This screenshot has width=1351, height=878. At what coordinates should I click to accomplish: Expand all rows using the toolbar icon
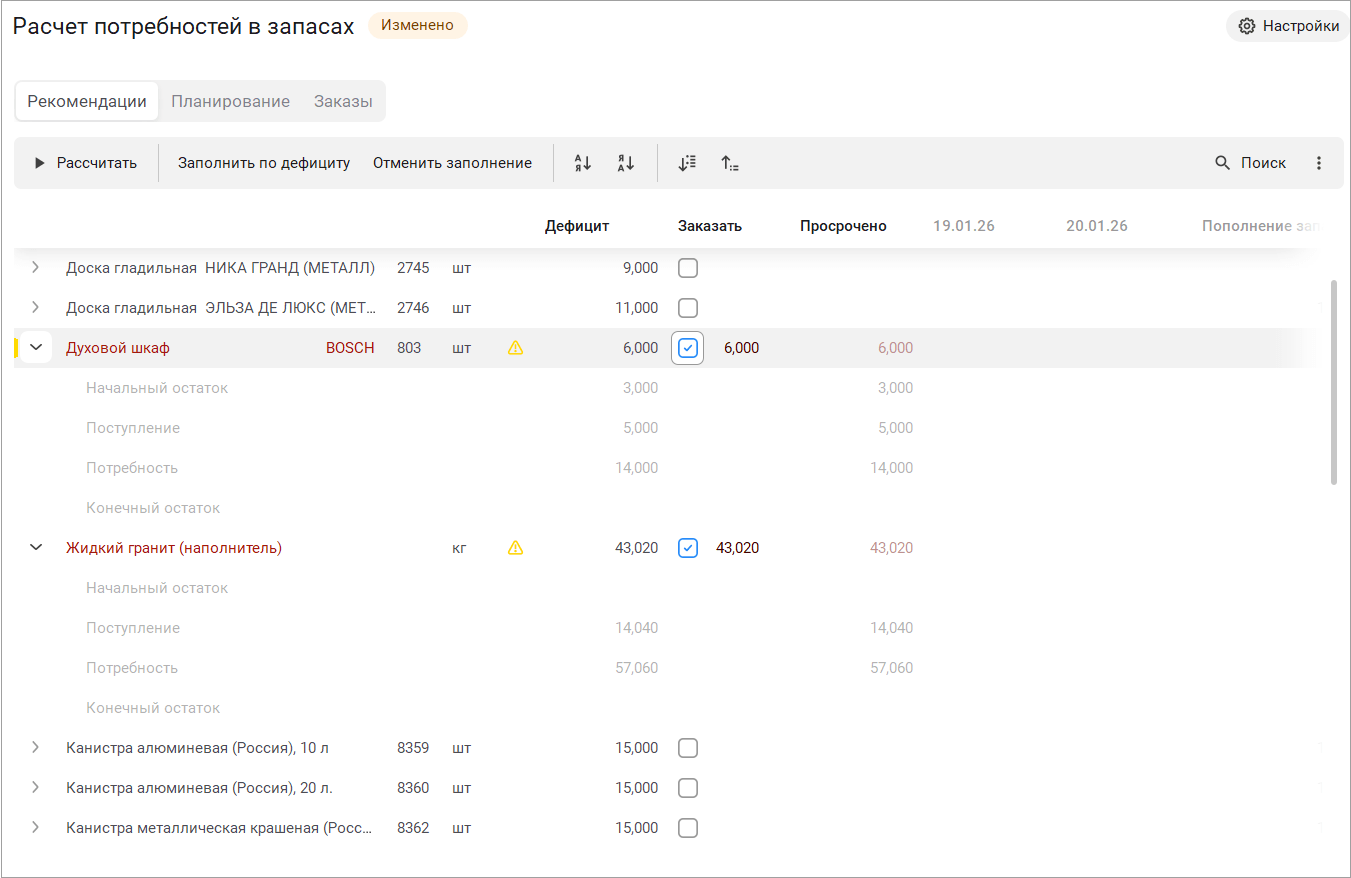tap(687, 163)
